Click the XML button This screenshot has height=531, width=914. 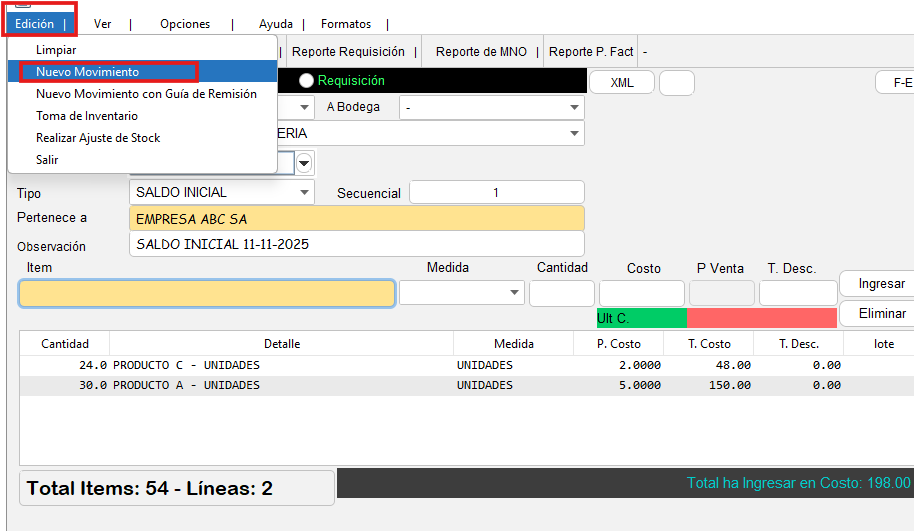tap(621, 83)
